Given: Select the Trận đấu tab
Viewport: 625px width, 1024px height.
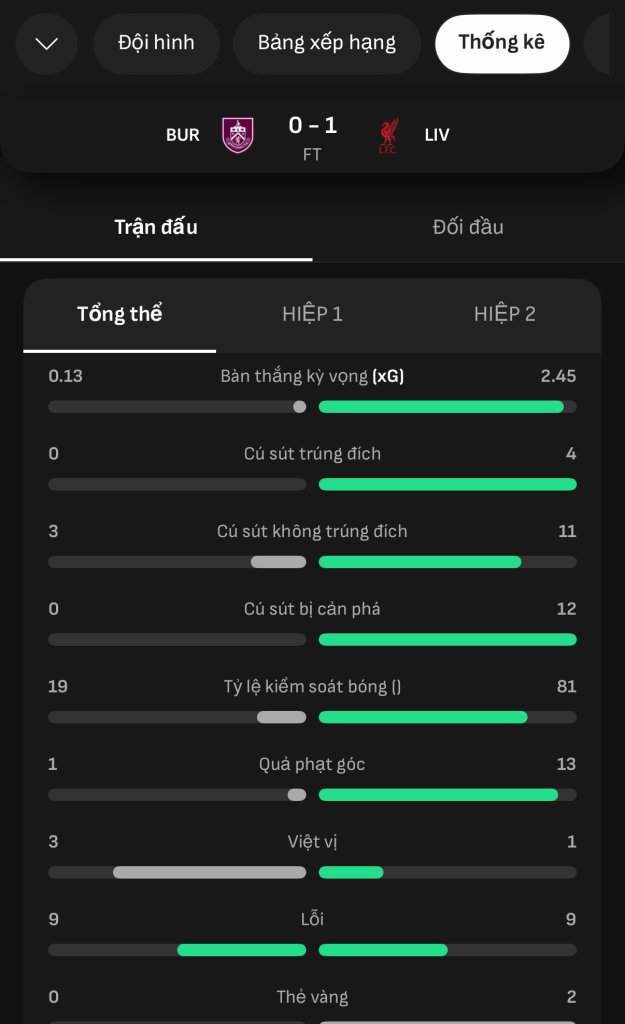Looking at the screenshot, I should click(x=156, y=227).
